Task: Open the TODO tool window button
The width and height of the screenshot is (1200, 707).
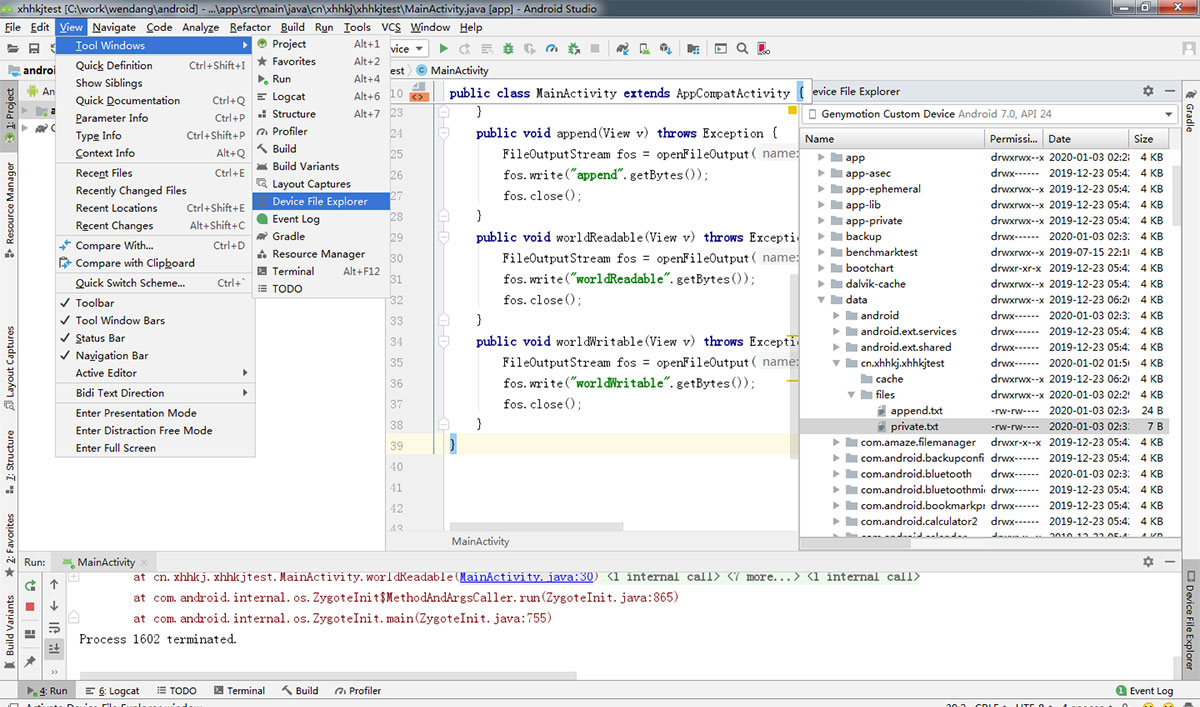Action: [x=175, y=691]
